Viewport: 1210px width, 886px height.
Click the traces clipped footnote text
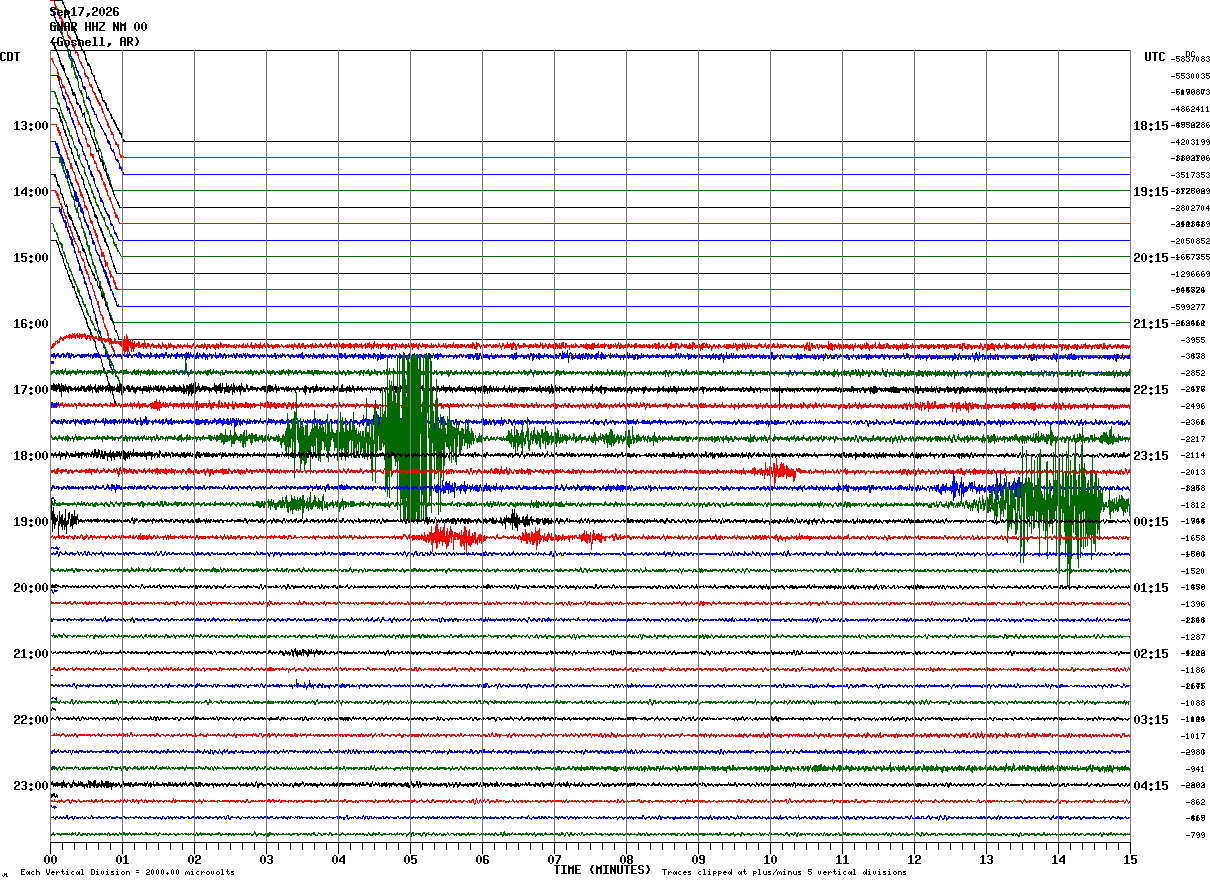[x=784, y=873]
